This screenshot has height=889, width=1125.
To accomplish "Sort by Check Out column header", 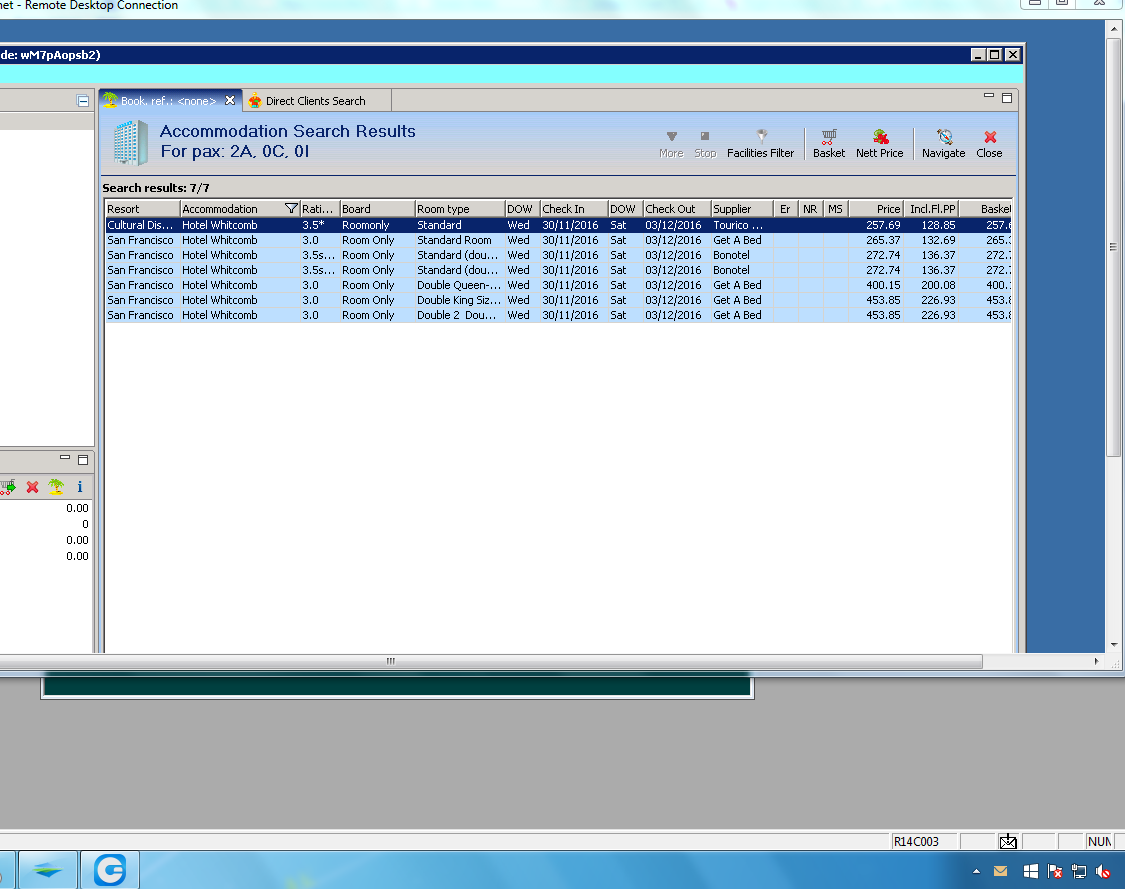I will 676,209.
